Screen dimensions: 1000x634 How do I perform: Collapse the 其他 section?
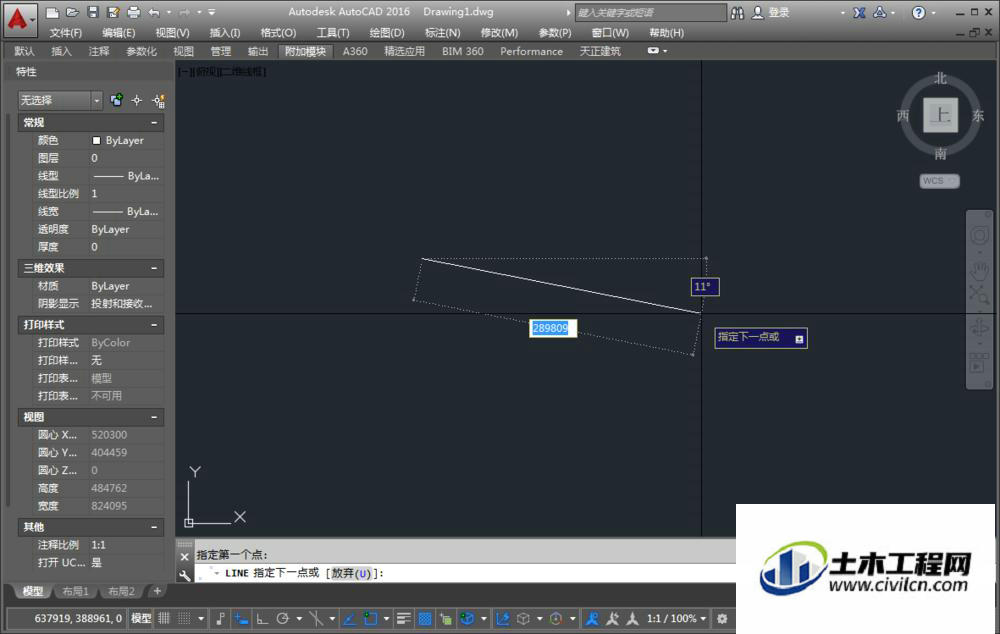(x=154, y=527)
